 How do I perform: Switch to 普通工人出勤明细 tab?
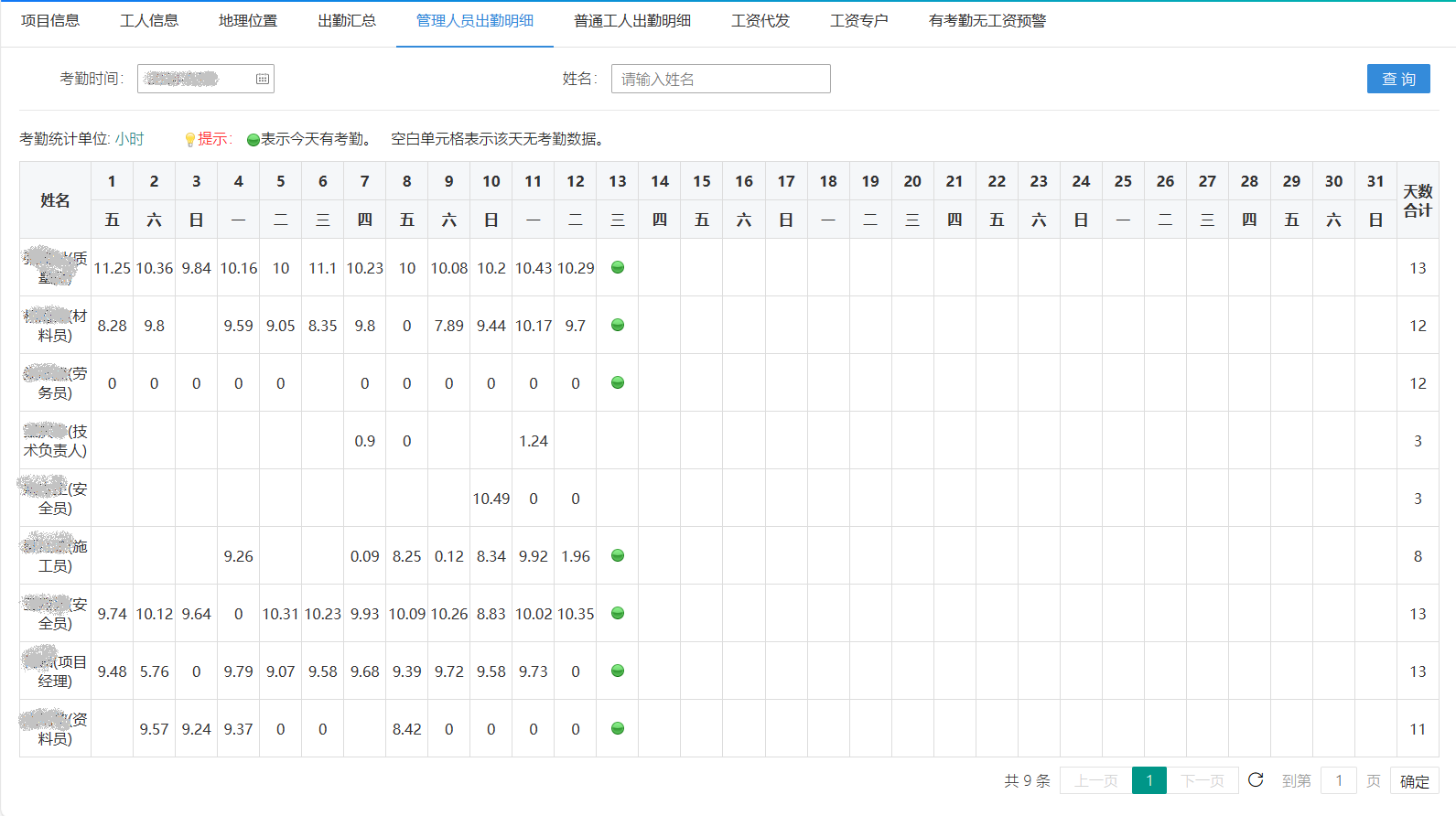click(x=632, y=21)
